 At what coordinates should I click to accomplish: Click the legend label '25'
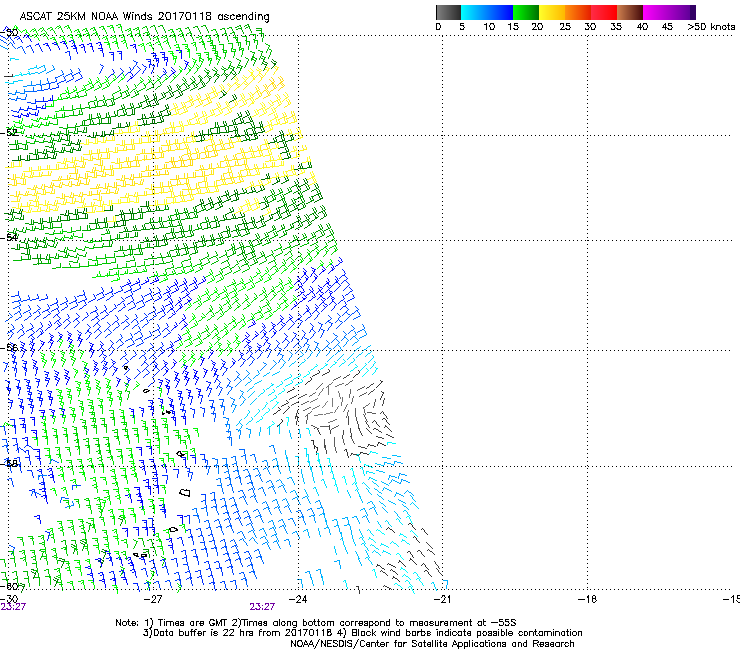coord(565,27)
